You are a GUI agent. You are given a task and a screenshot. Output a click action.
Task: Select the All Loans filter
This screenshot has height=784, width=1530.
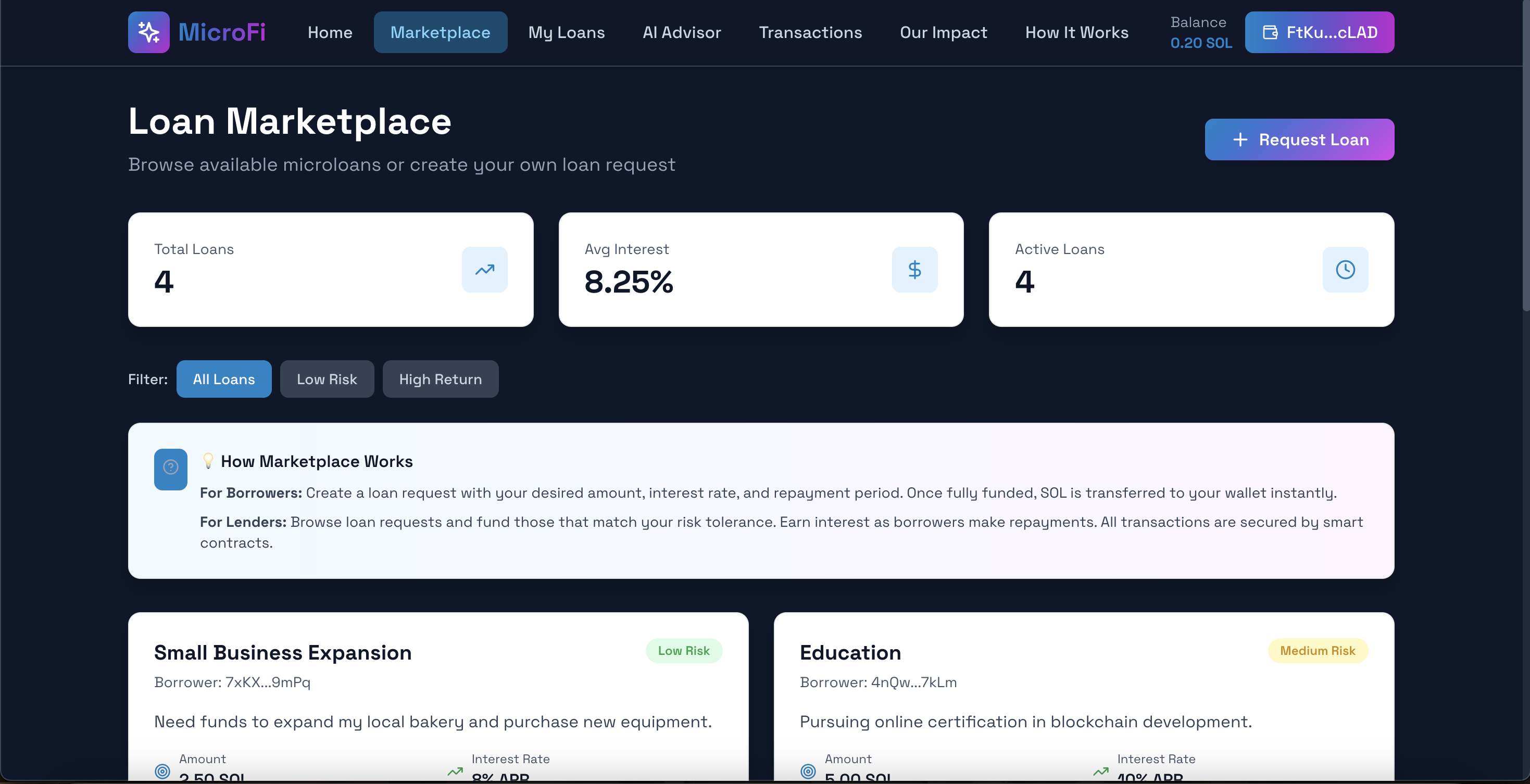click(224, 379)
